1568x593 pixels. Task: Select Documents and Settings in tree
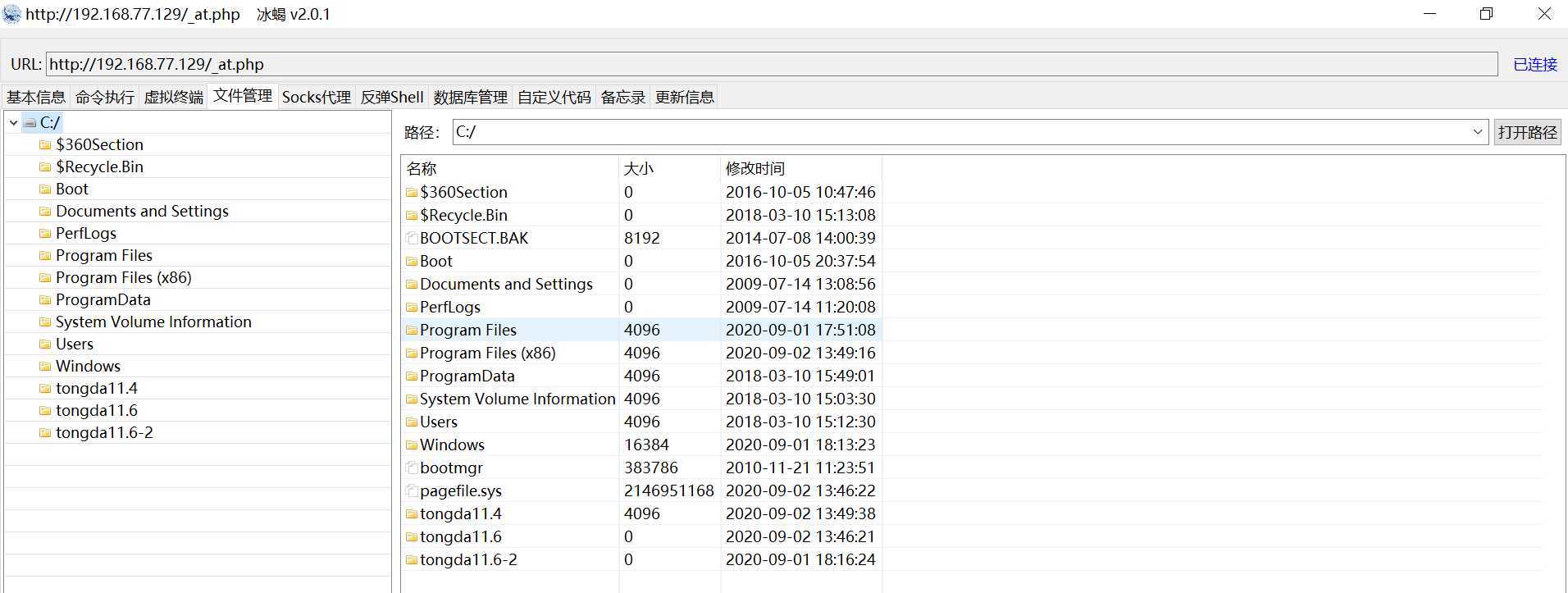142,211
